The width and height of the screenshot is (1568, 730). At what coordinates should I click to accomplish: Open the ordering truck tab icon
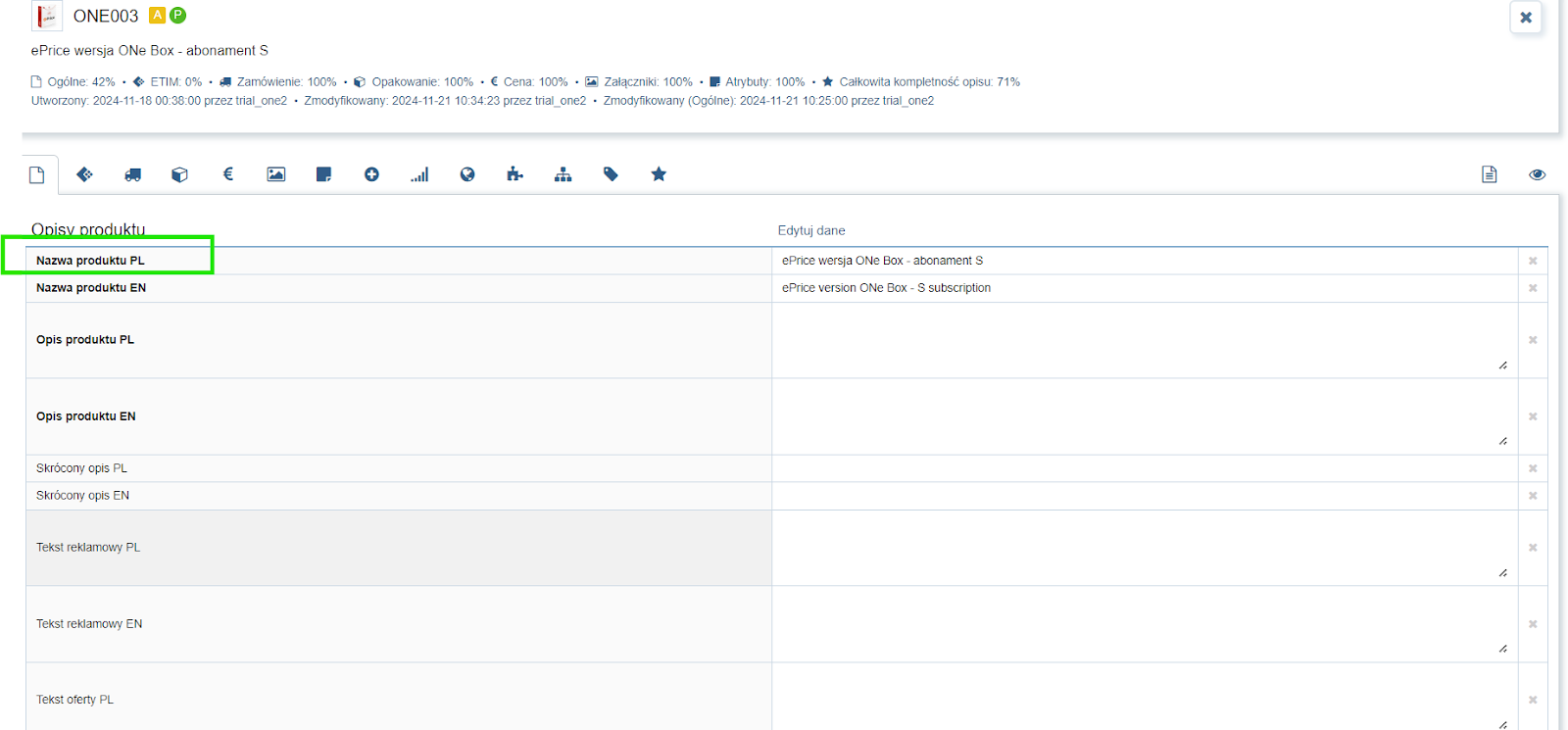pyautogui.click(x=133, y=174)
